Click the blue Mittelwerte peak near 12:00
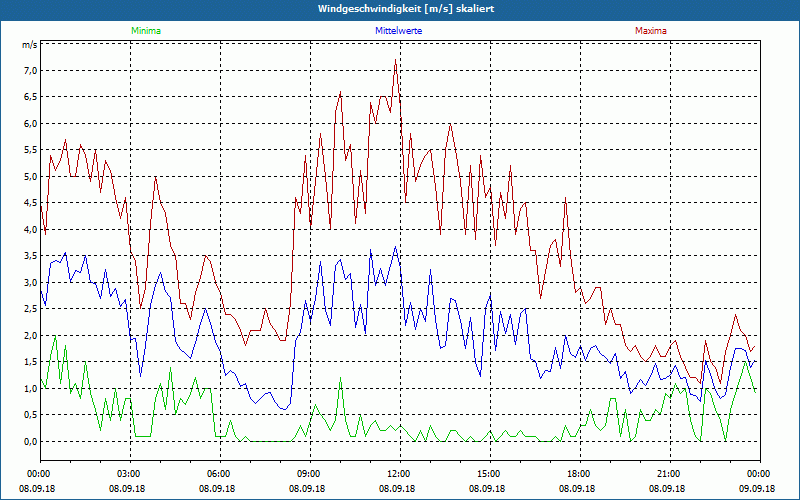The width and height of the screenshot is (800, 500). pos(395,247)
